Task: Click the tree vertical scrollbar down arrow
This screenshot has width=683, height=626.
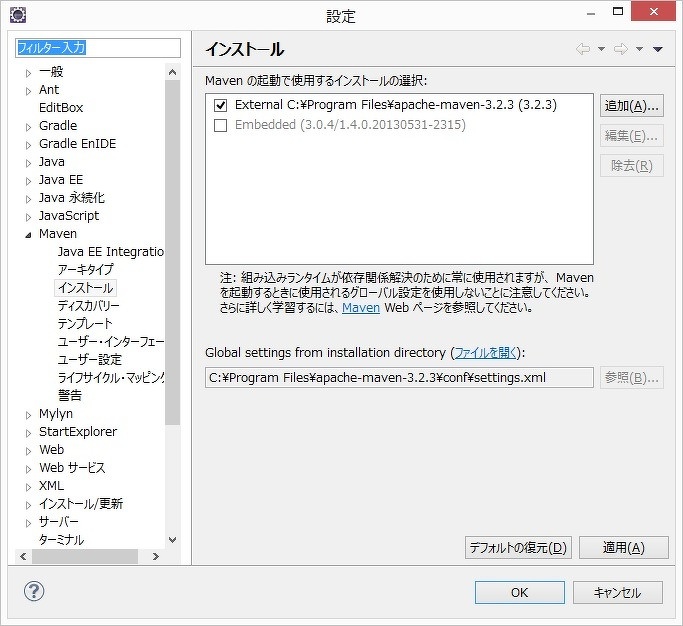Action: (172, 539)
